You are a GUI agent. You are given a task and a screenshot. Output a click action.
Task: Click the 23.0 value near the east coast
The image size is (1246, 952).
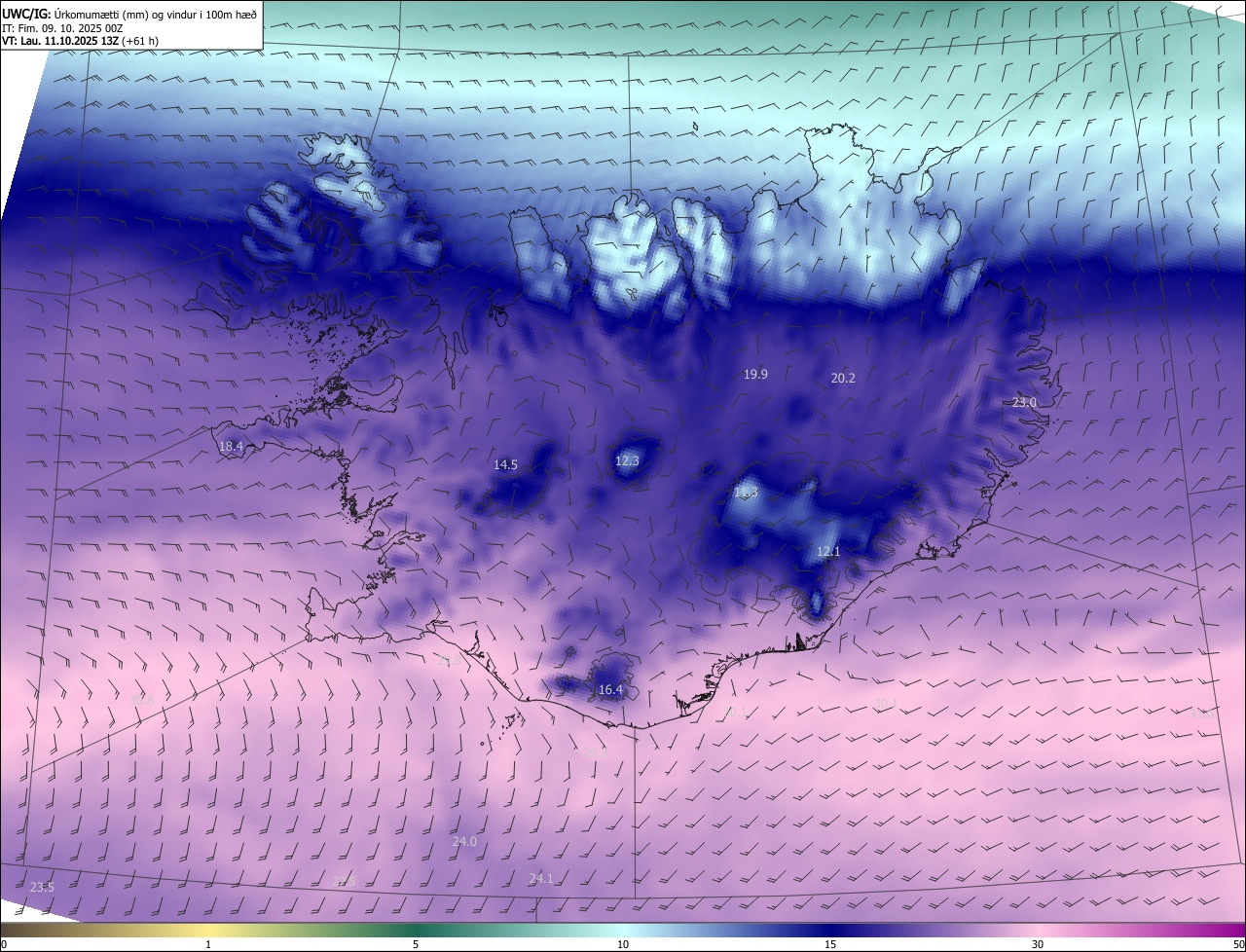1024,402
